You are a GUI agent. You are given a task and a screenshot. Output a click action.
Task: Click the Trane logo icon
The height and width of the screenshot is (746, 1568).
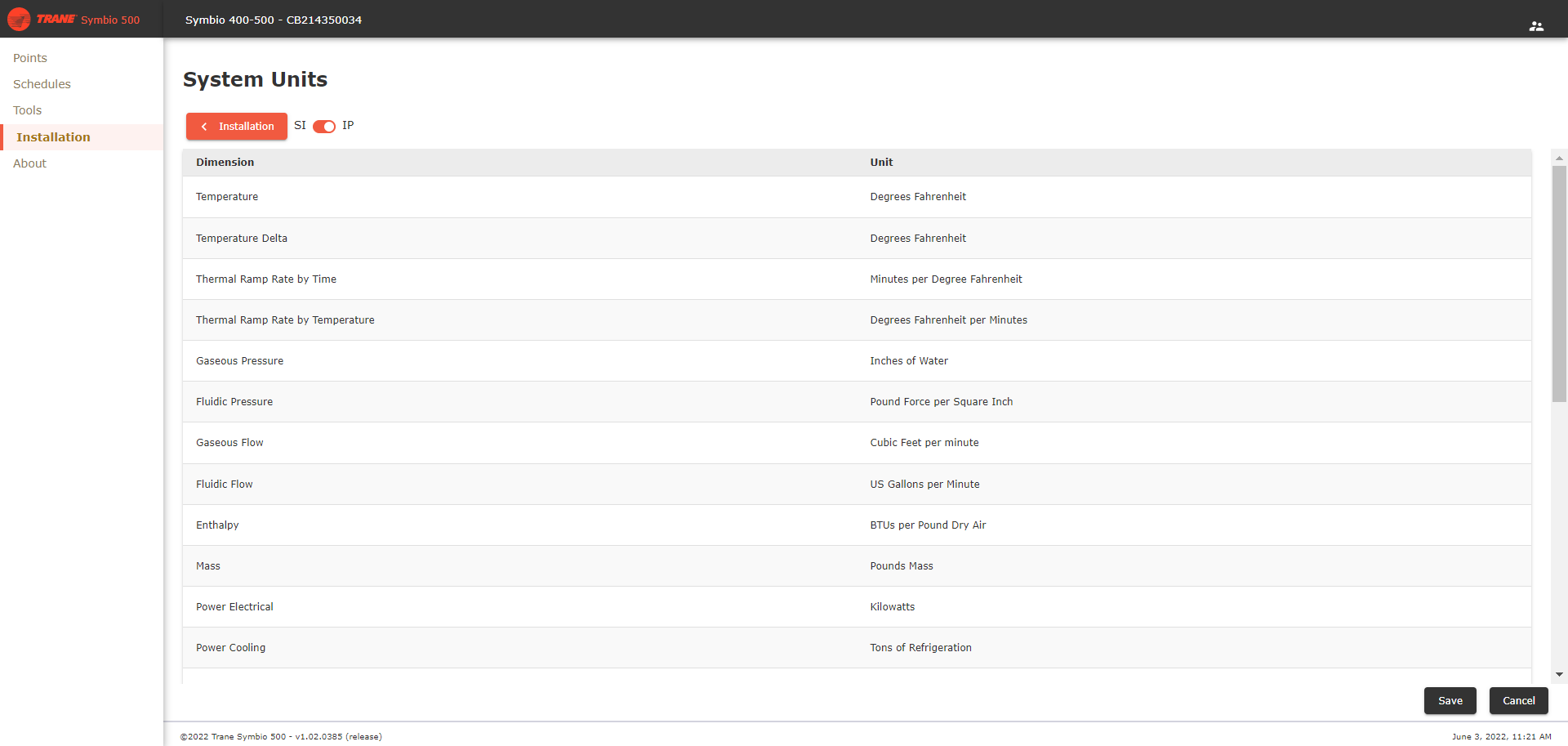point(20,19)
